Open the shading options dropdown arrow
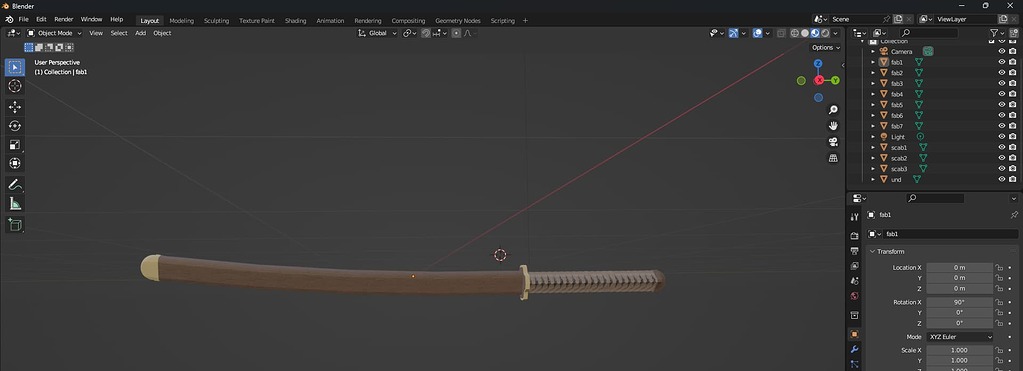The width and height of the screenshot is (1023, 371). coord(836,33)
